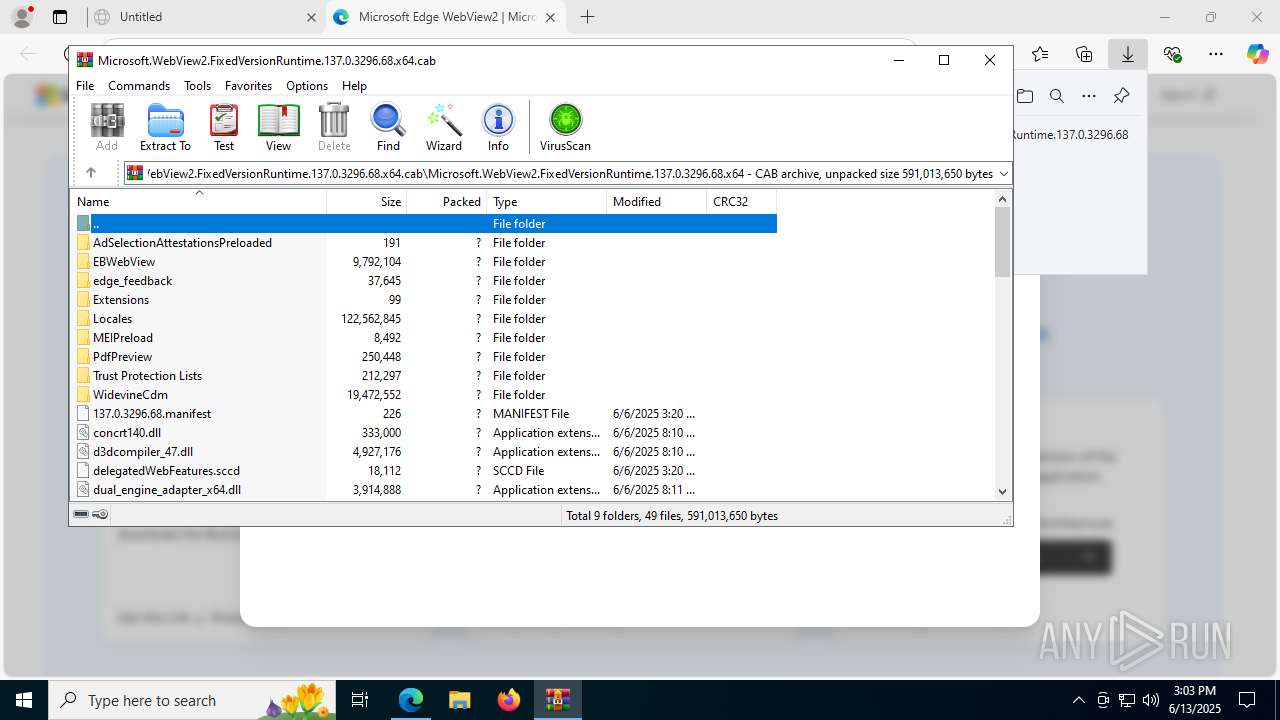Select the parent folder ".." row
Image resolution: width=1280 pixels, height=720 pixels.
click(x=426, y=224)
